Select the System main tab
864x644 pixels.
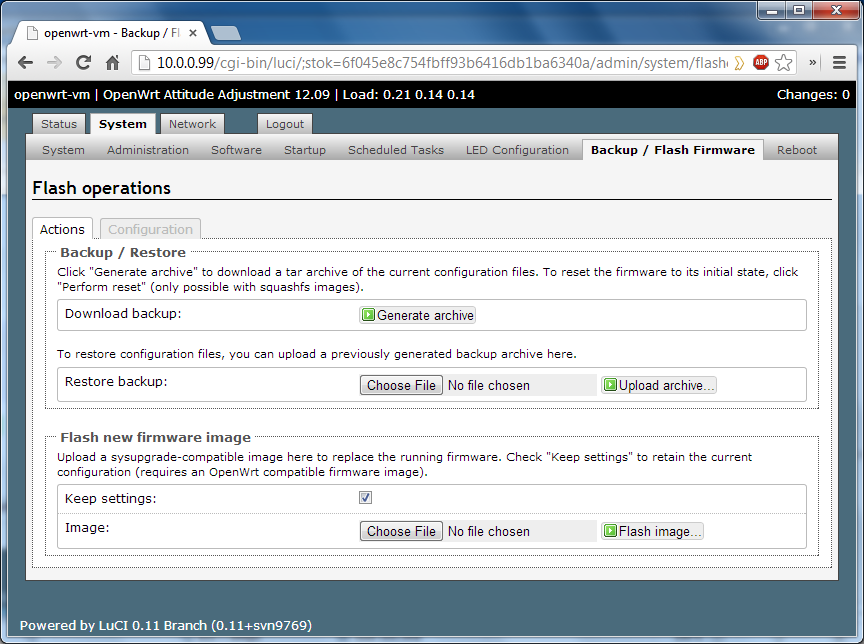pyautogui.click(x=123, y=124)
